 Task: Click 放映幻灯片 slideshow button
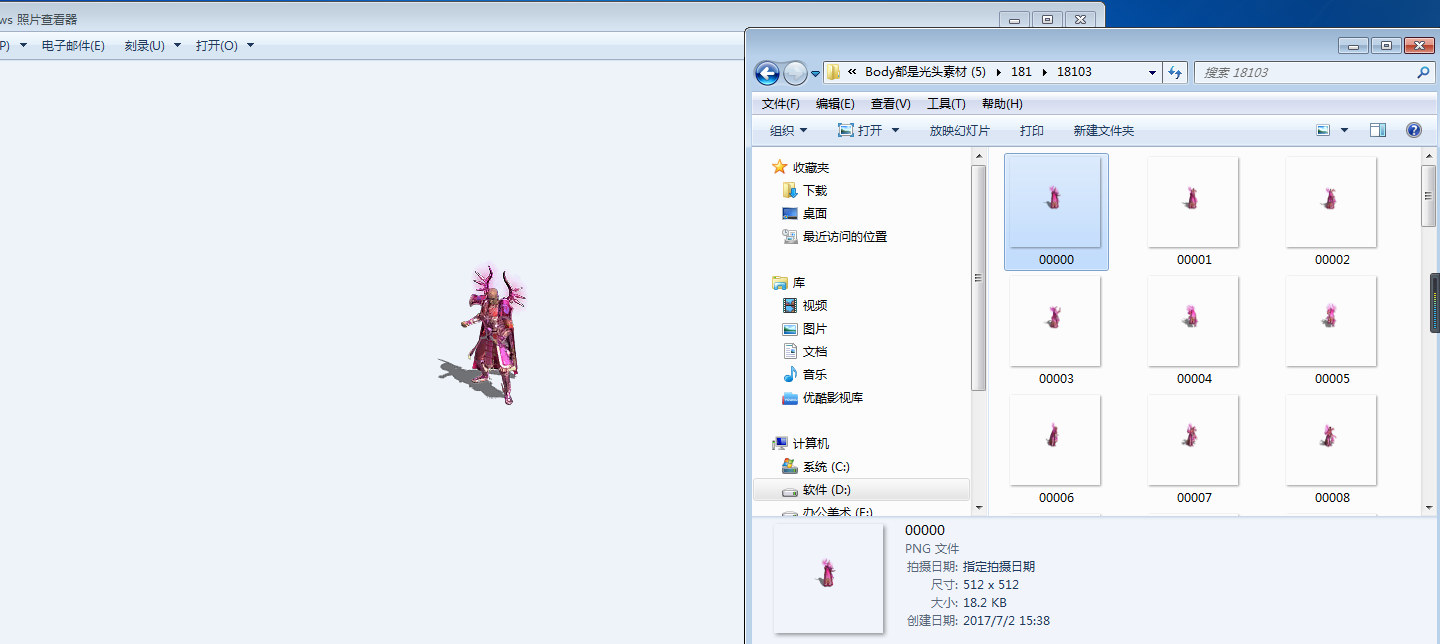click(960, 131)
